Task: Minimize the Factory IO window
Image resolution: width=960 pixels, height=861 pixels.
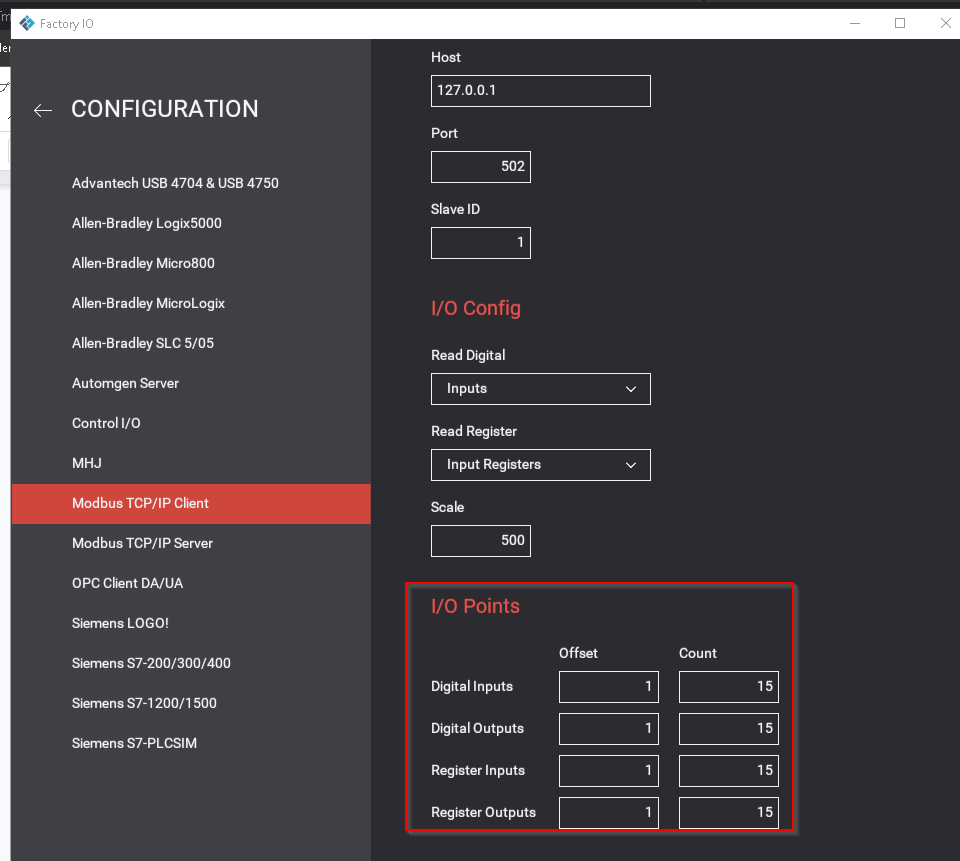Action: coord(855,23)
